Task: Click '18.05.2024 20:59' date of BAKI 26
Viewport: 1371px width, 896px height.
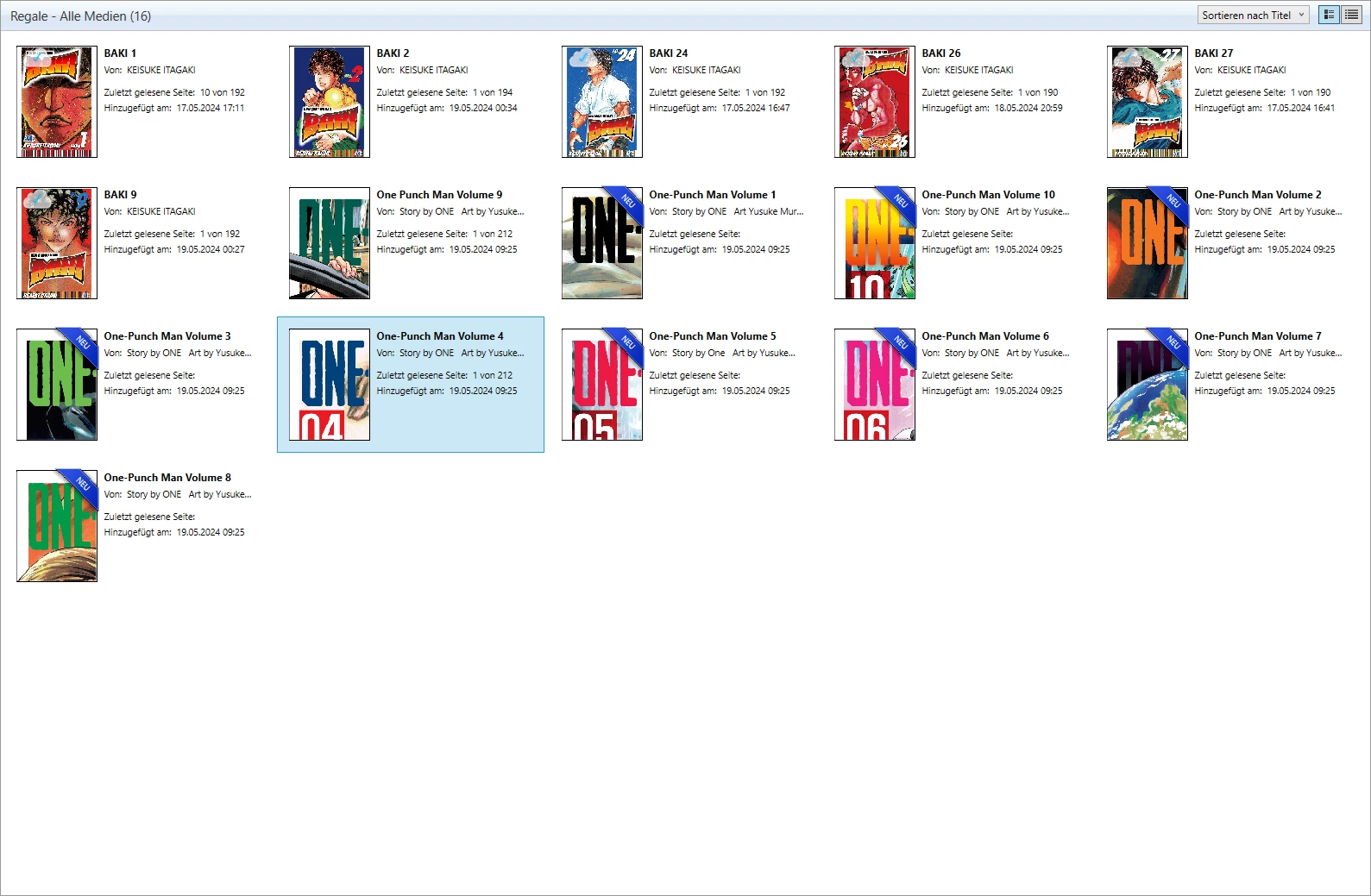Action: (x=1028, y=108)
